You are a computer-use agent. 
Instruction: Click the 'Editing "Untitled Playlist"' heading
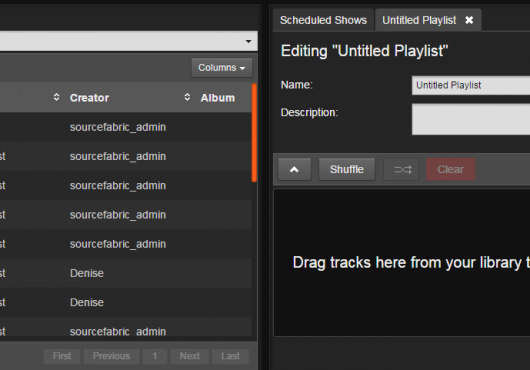click(x=364, y=51)
